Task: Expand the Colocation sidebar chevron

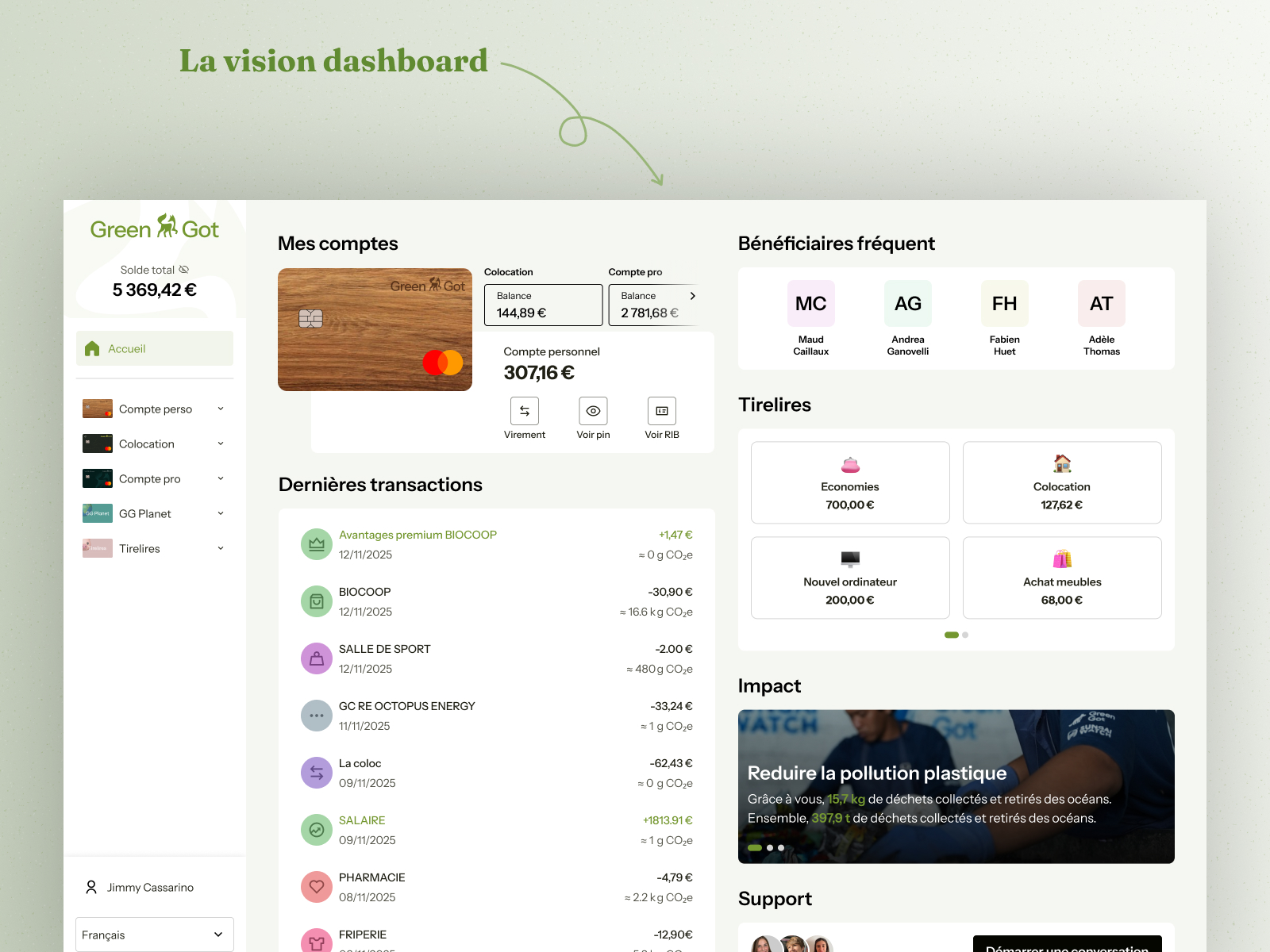Action: tap(221, 443)
